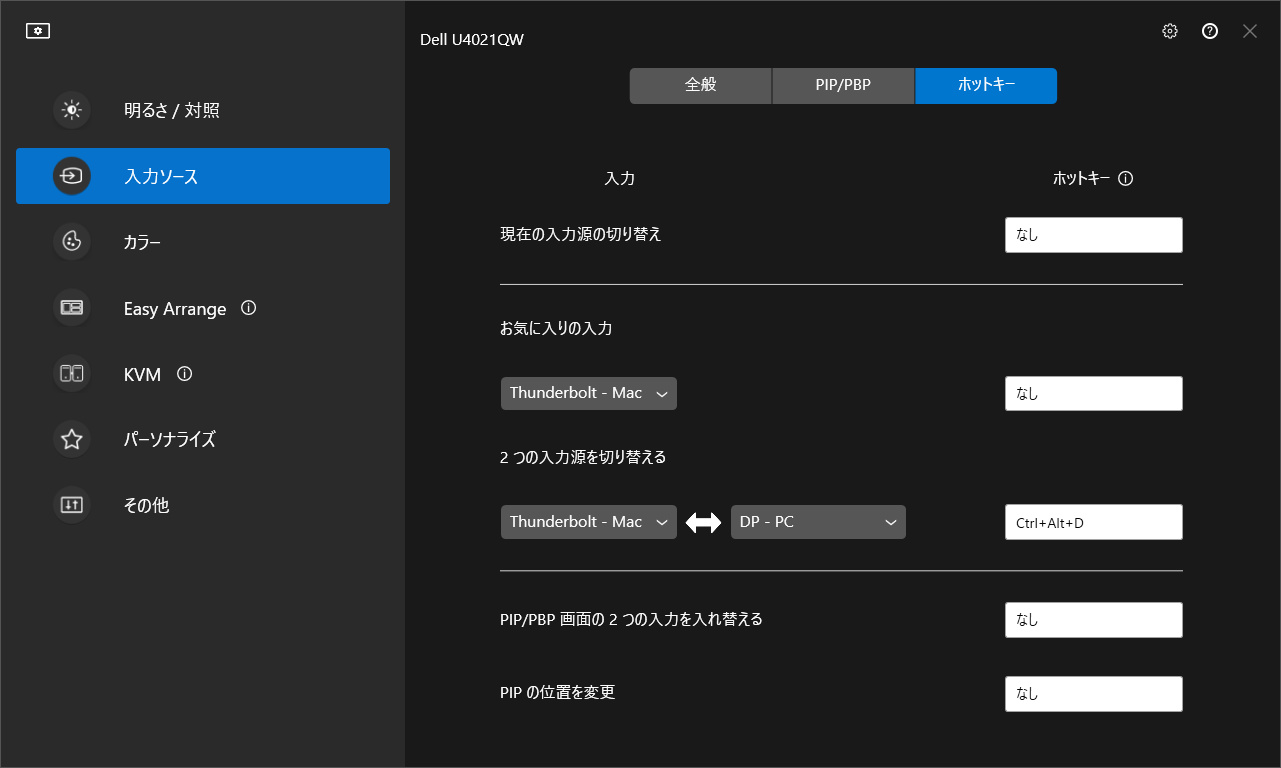Click the color palette icon
The image size is (1281, 768).
(72, 242)
